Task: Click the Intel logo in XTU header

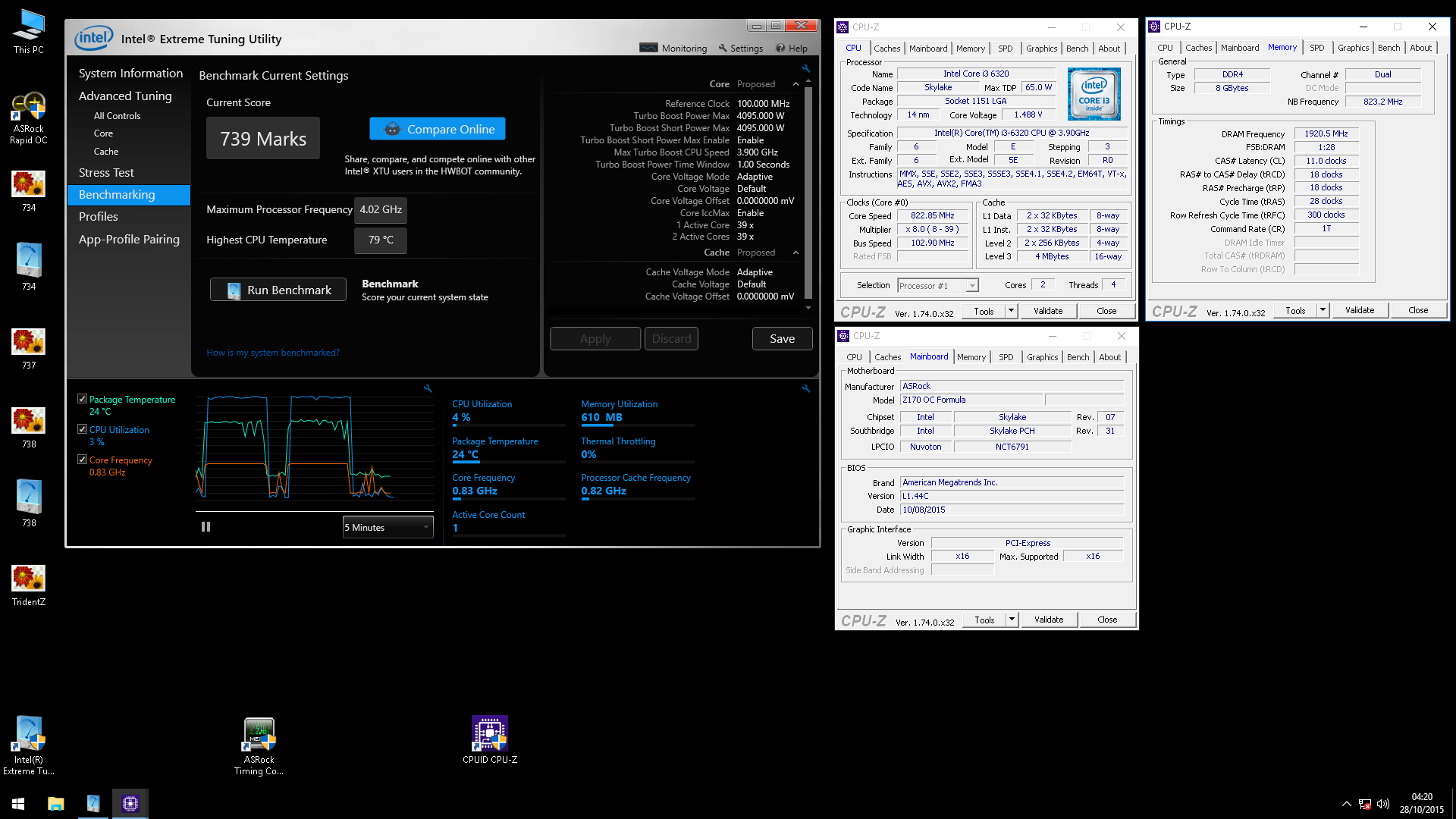Action: (x=94, y=38)
